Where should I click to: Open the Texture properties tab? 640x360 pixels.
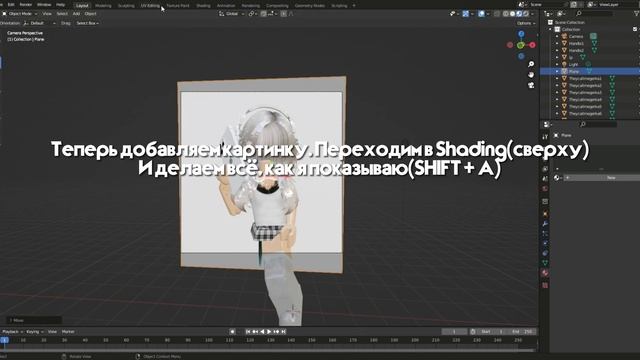545,285
